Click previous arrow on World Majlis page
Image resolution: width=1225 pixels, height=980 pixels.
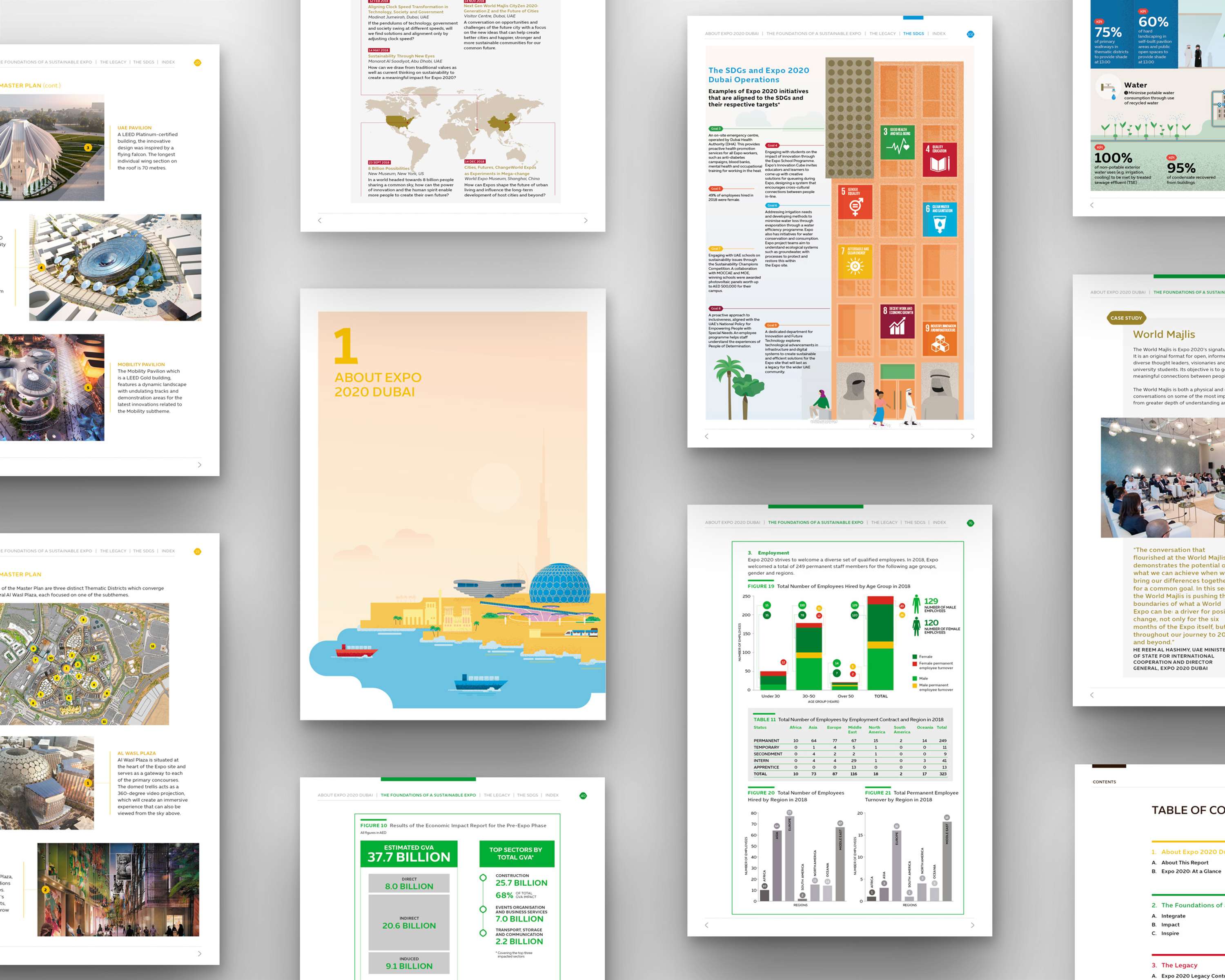click(x=1092, y=695)
